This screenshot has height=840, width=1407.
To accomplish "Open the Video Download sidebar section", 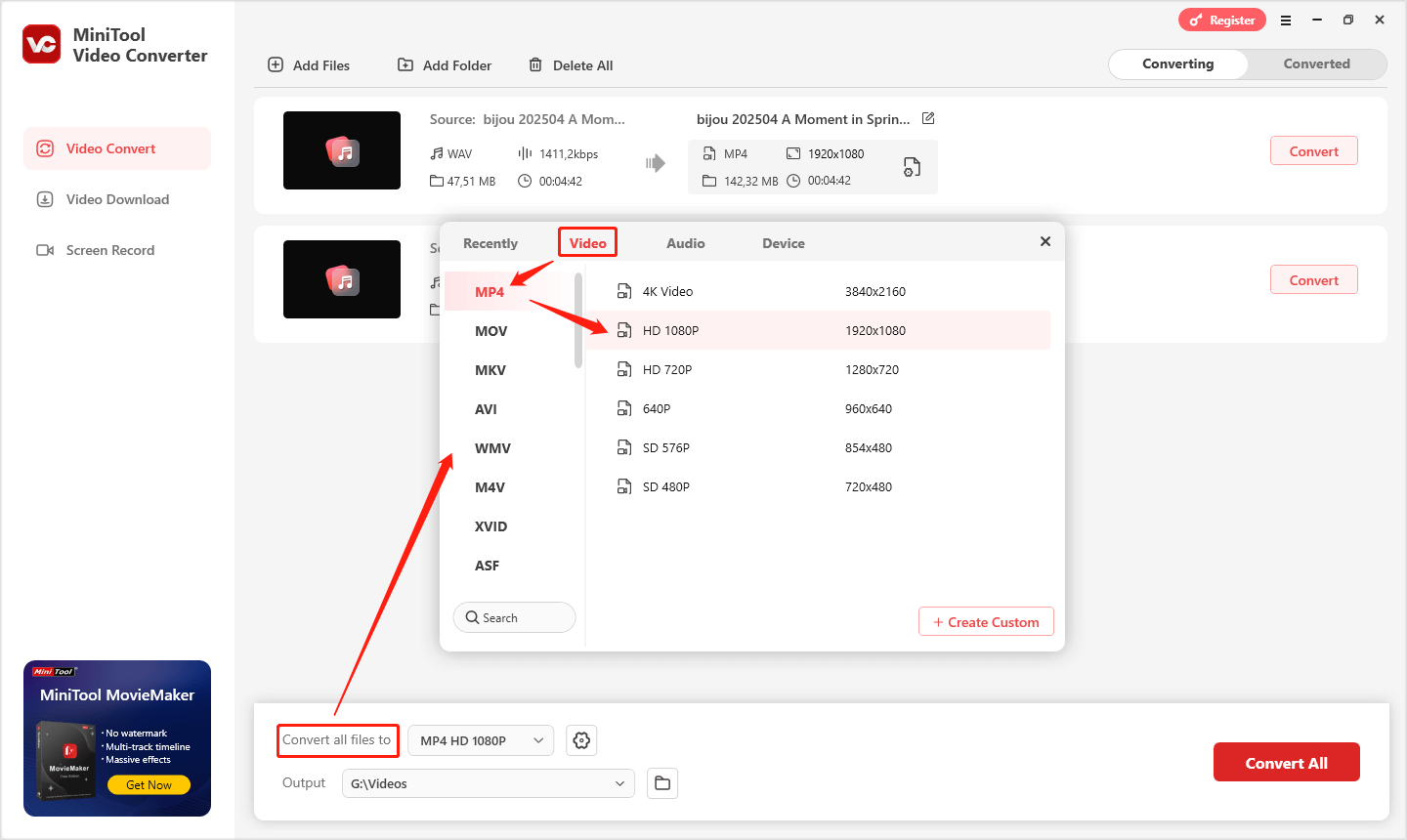I will 117,199.
